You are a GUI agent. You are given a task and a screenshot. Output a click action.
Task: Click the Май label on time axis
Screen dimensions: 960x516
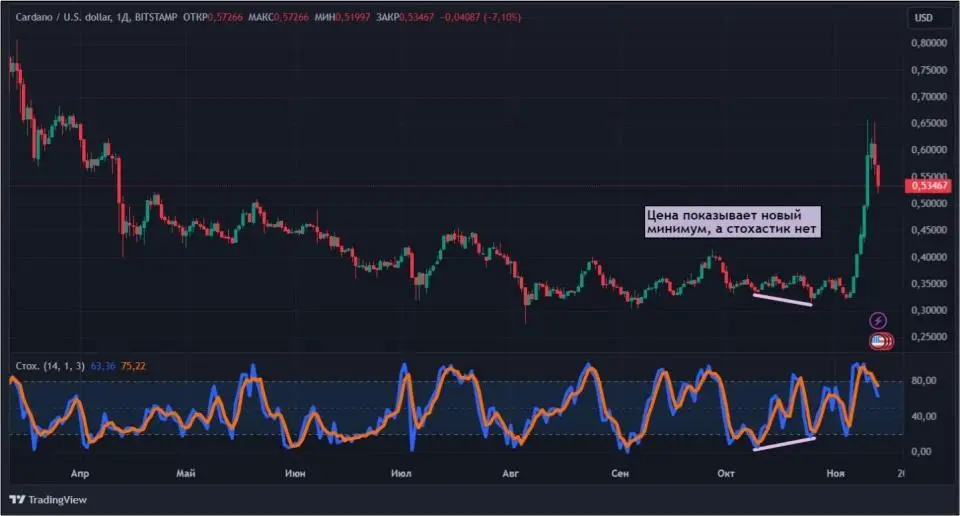184,472
